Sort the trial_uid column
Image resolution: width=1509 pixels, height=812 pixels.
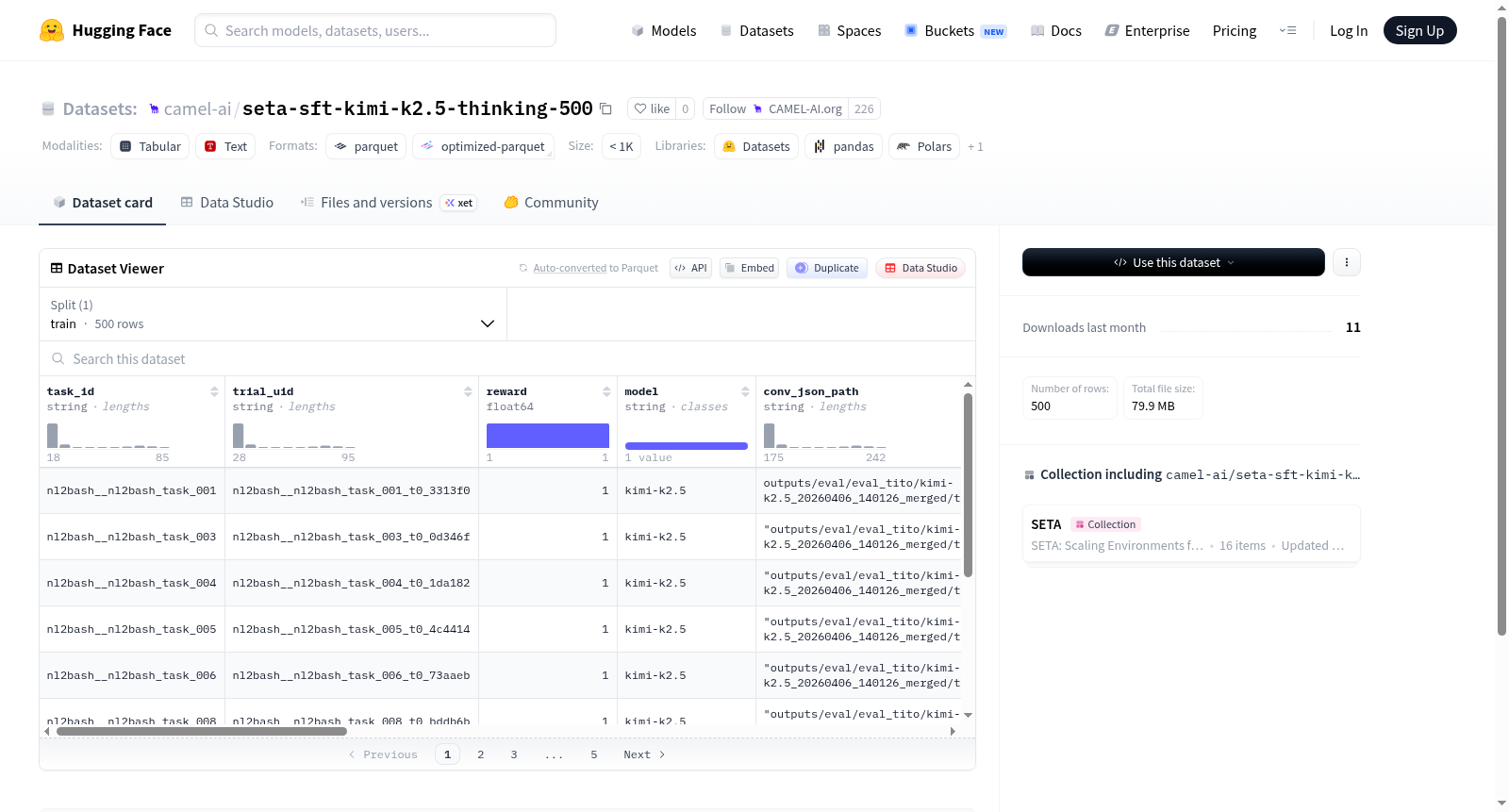pyautogui.click(x=468, y=391)
